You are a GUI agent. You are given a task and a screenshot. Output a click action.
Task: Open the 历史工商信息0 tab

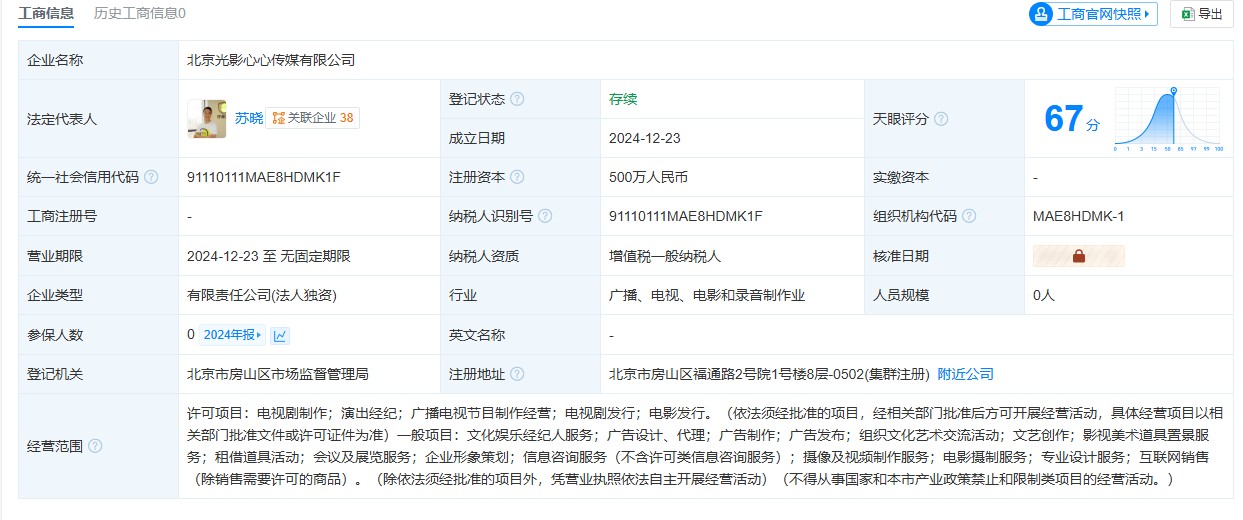coord(140,13)
